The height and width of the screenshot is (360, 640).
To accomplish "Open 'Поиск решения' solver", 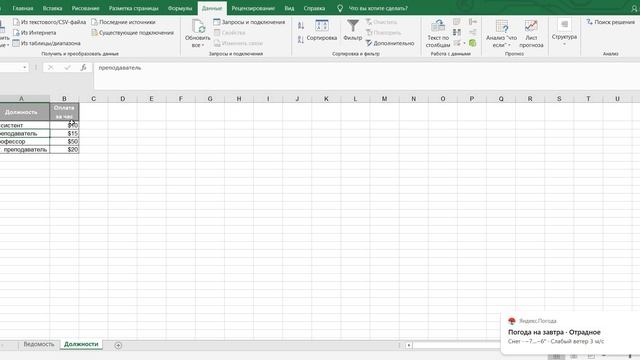I will point(610,22).
